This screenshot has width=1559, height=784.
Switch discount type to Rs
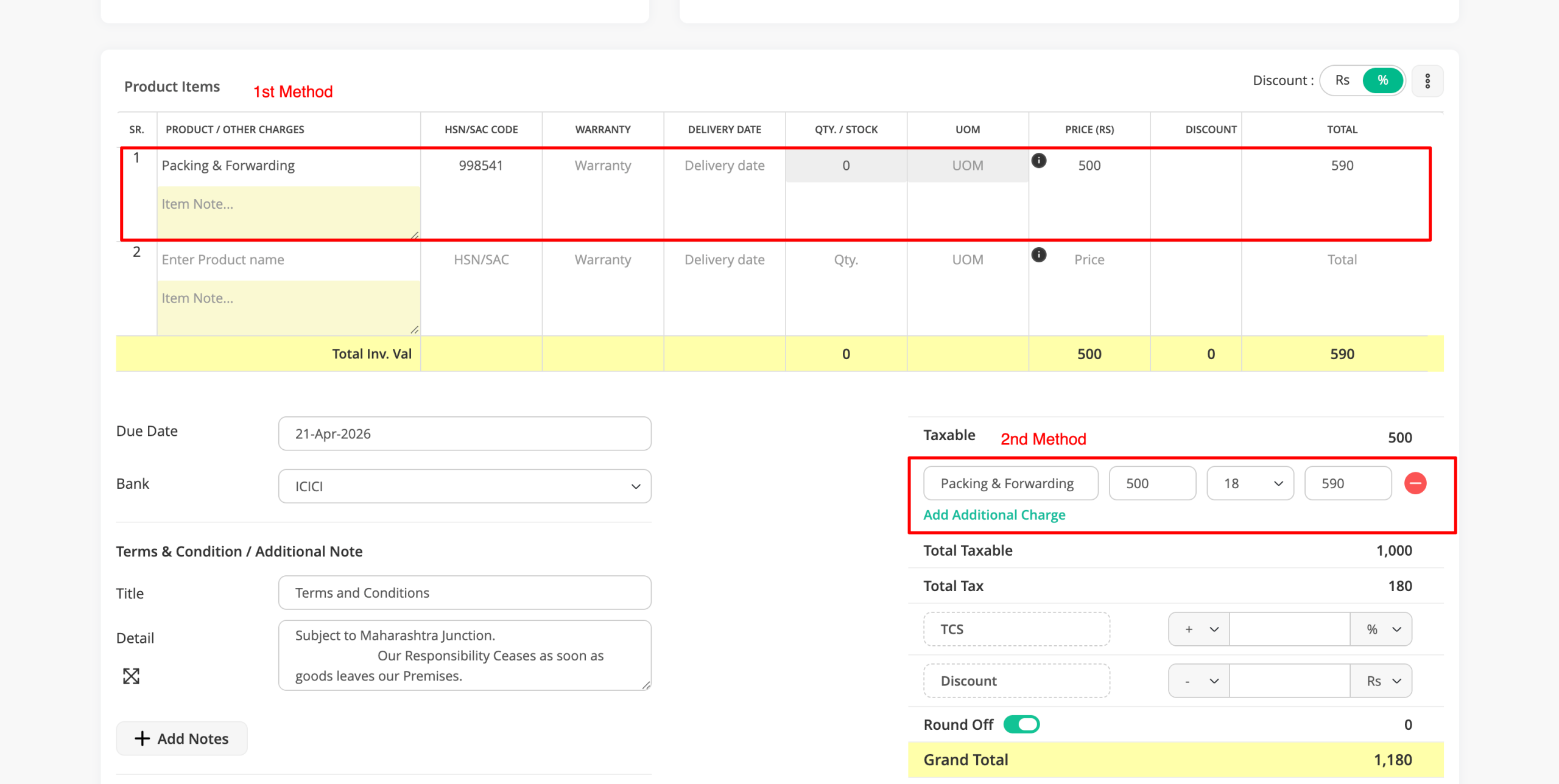click(1342, 80)
